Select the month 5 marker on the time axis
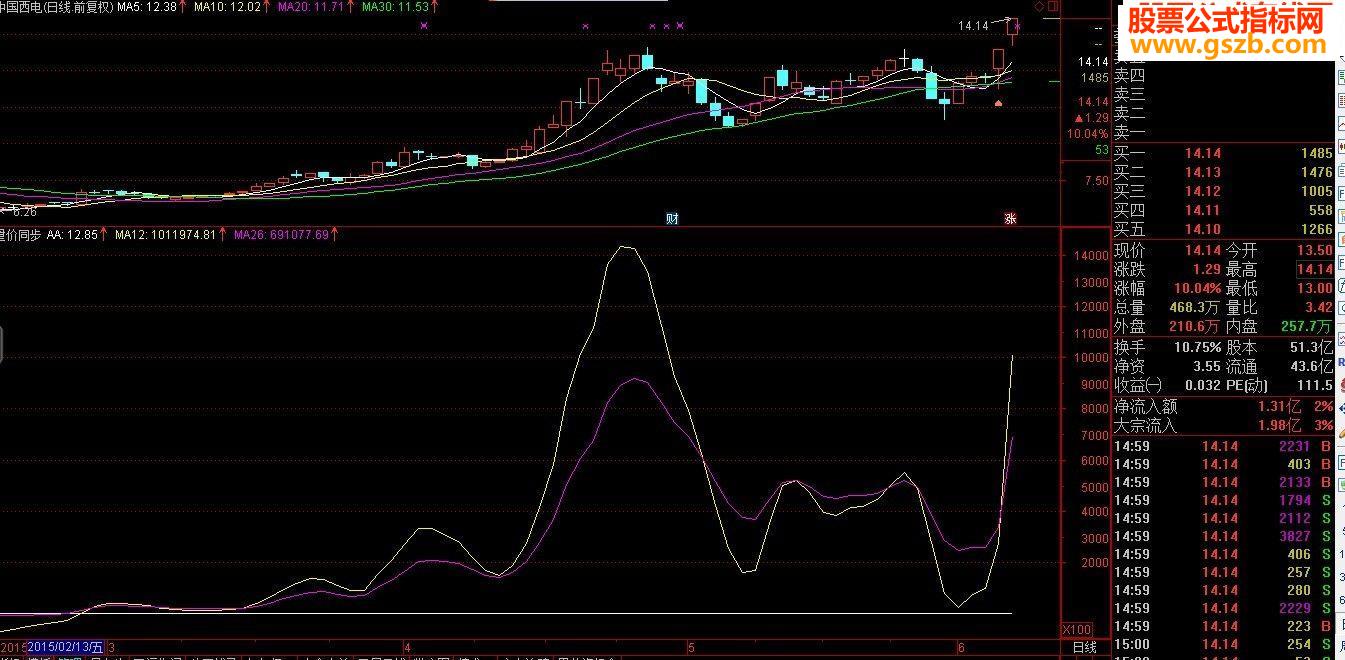Screen dimensions: 1345x660 (x=689, y=647)
